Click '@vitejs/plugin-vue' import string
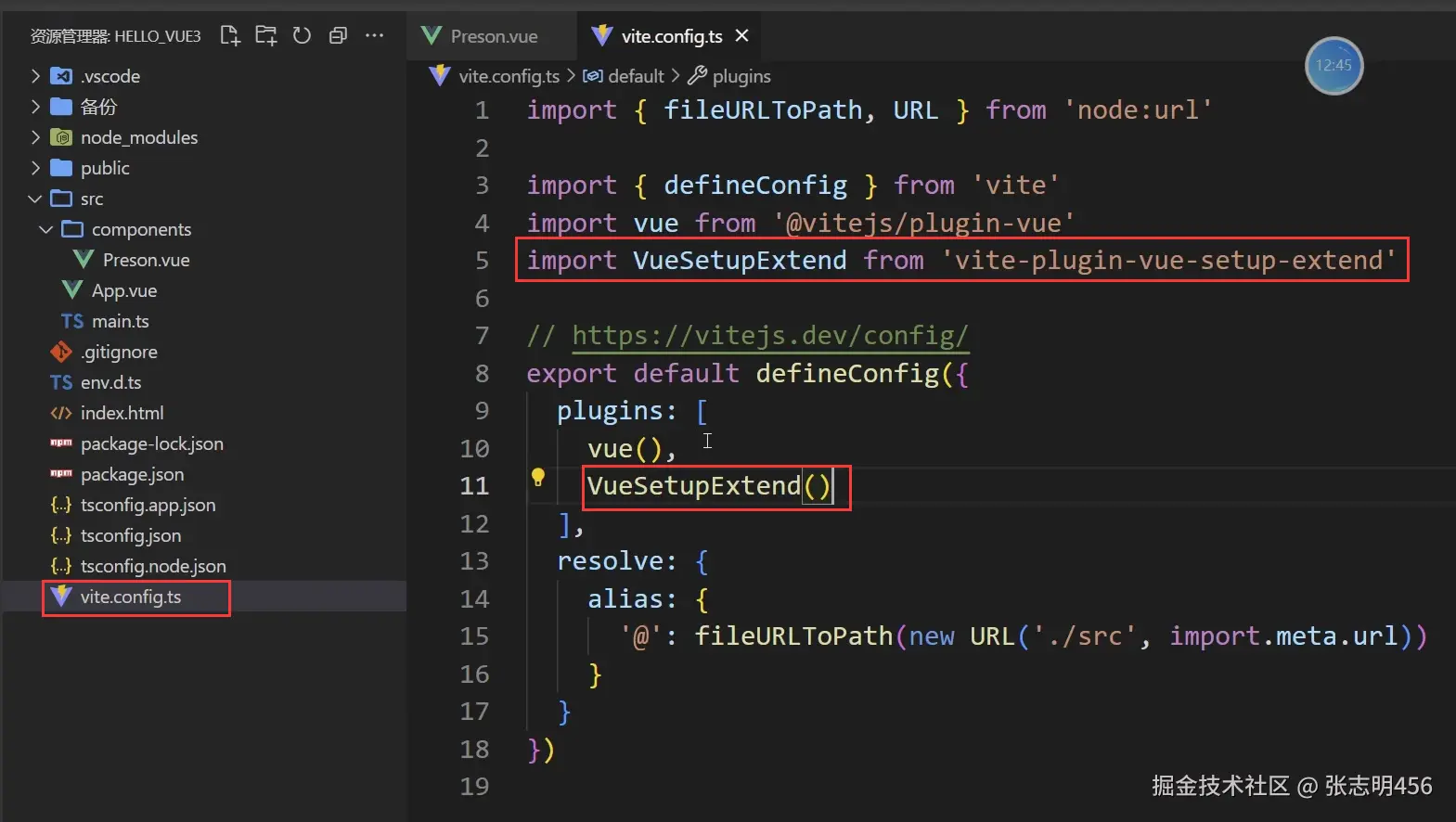The height and width of the screenshot is (822, 1456). (x=923, y=223)
